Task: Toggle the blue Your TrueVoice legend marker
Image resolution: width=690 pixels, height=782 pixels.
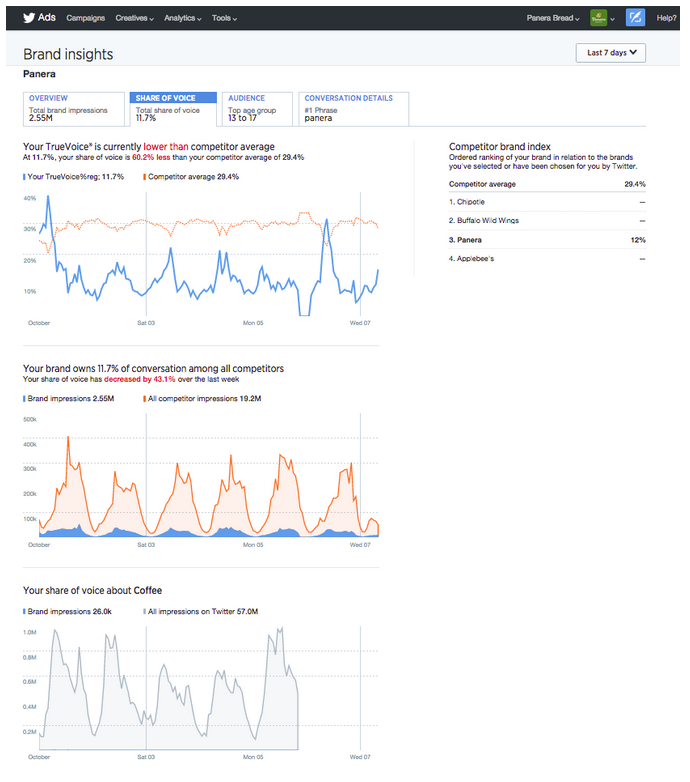Action: point(25,176)
